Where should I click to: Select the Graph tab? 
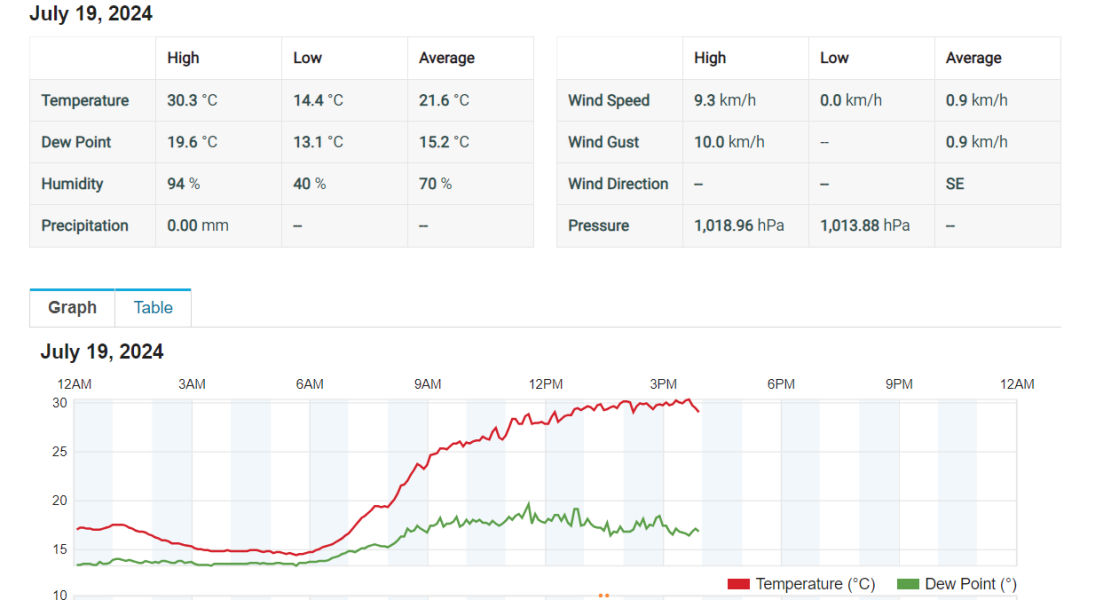pyautogui.click(x=72, y=308)
